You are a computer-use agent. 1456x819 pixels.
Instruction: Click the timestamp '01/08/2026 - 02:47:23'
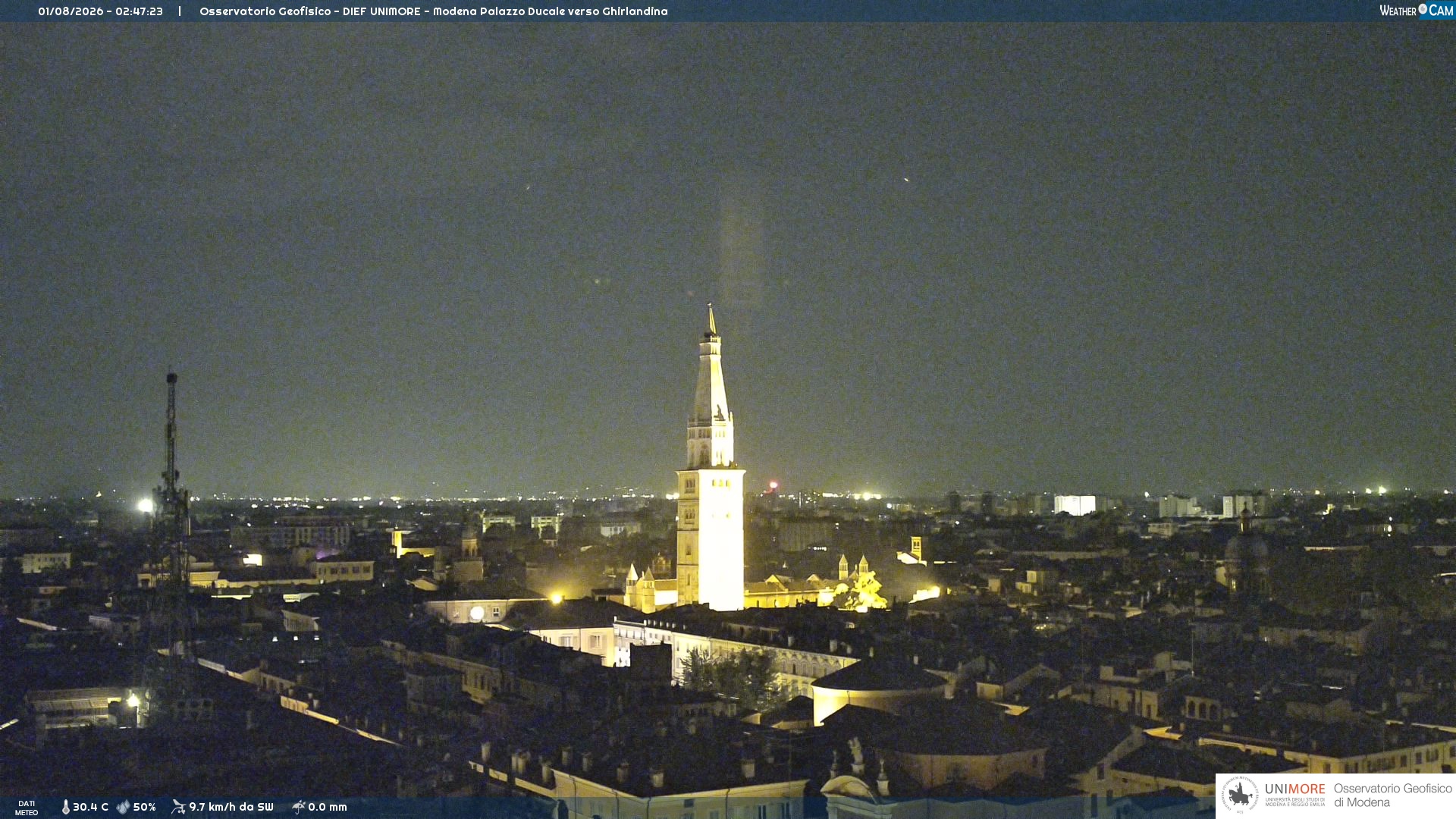pyautogui.click(x=100, y=11)
